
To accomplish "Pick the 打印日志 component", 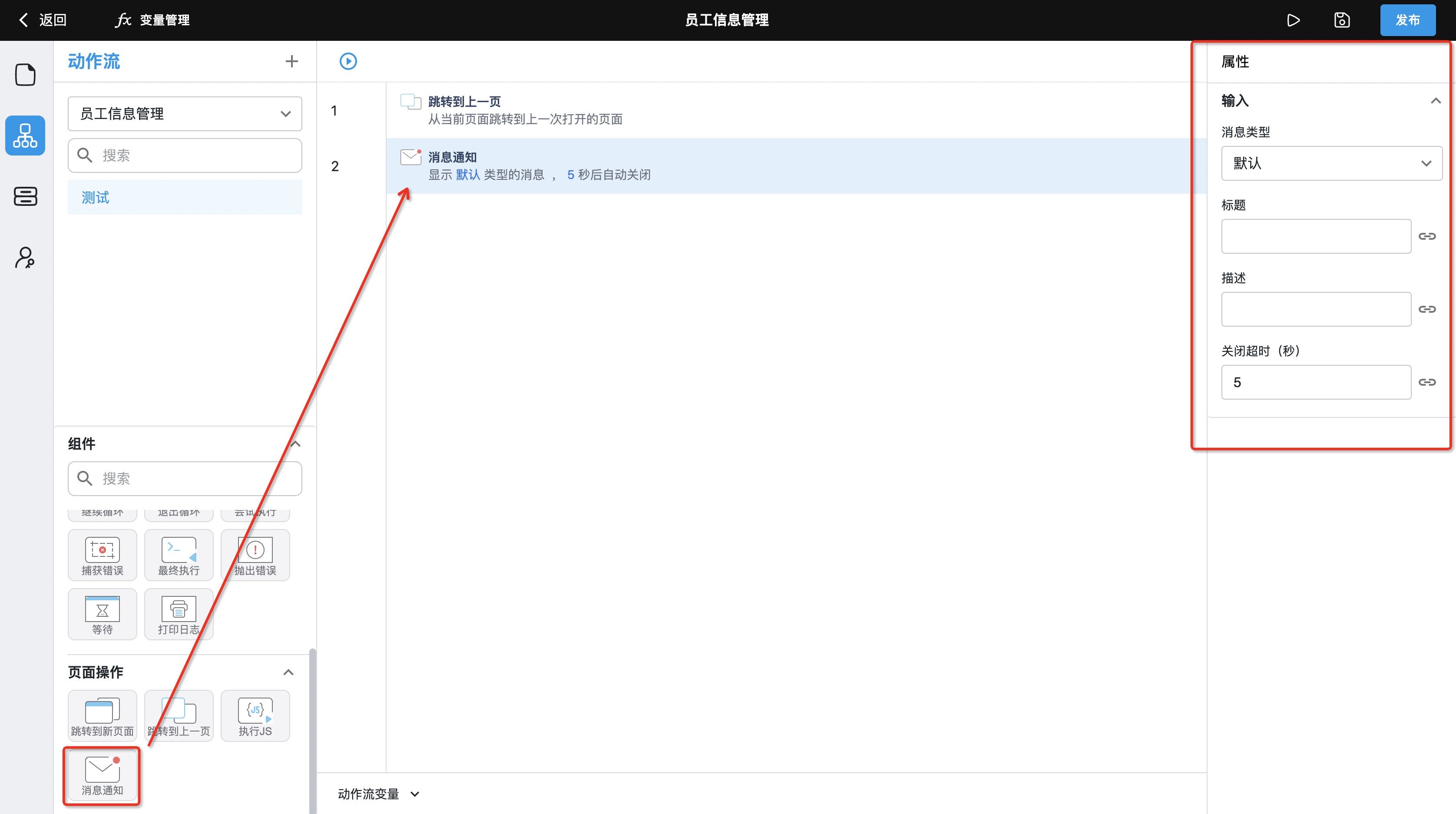I will 179,614.
